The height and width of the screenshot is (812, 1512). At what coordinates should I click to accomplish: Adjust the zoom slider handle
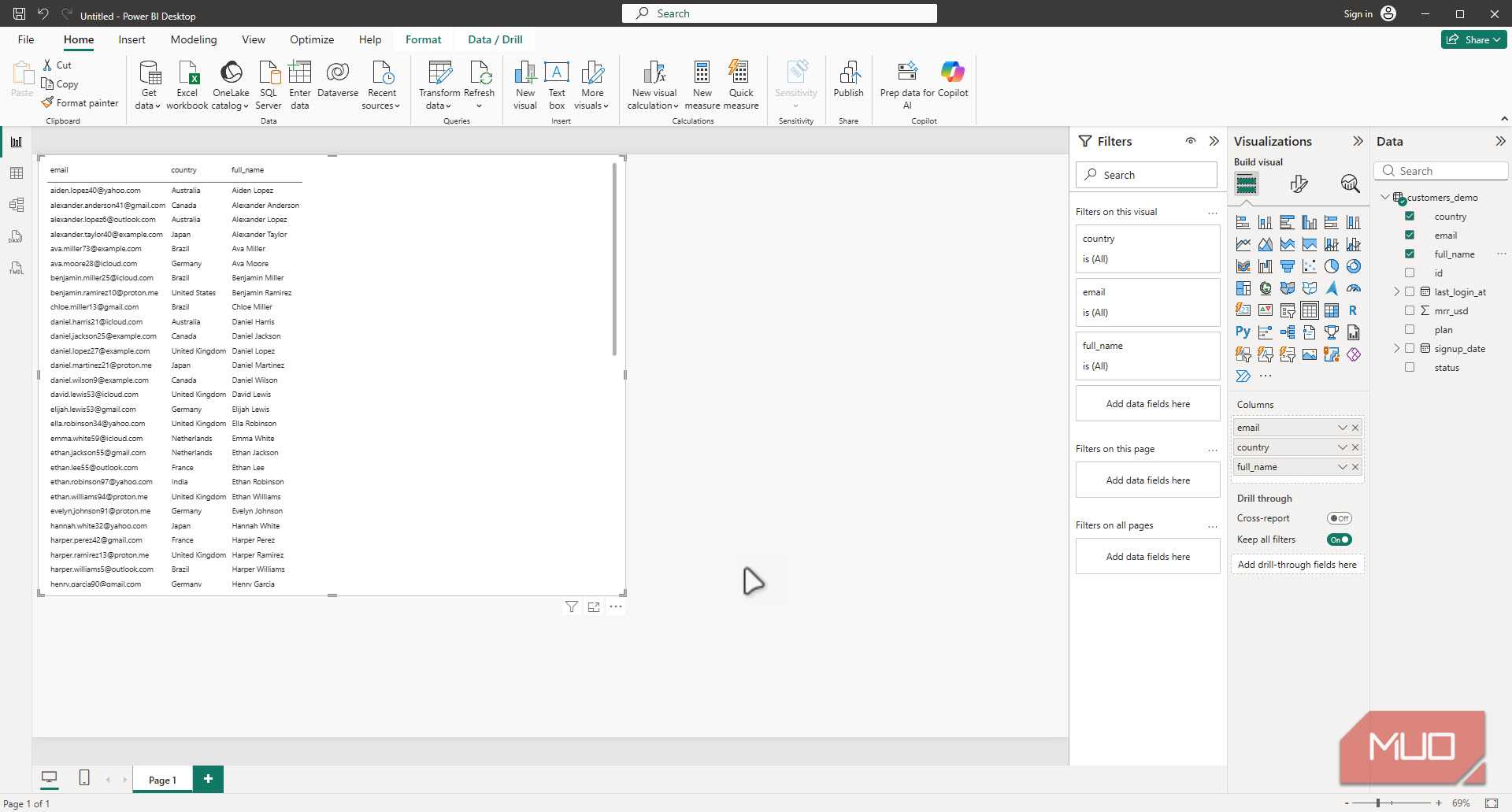[1377, 803]
